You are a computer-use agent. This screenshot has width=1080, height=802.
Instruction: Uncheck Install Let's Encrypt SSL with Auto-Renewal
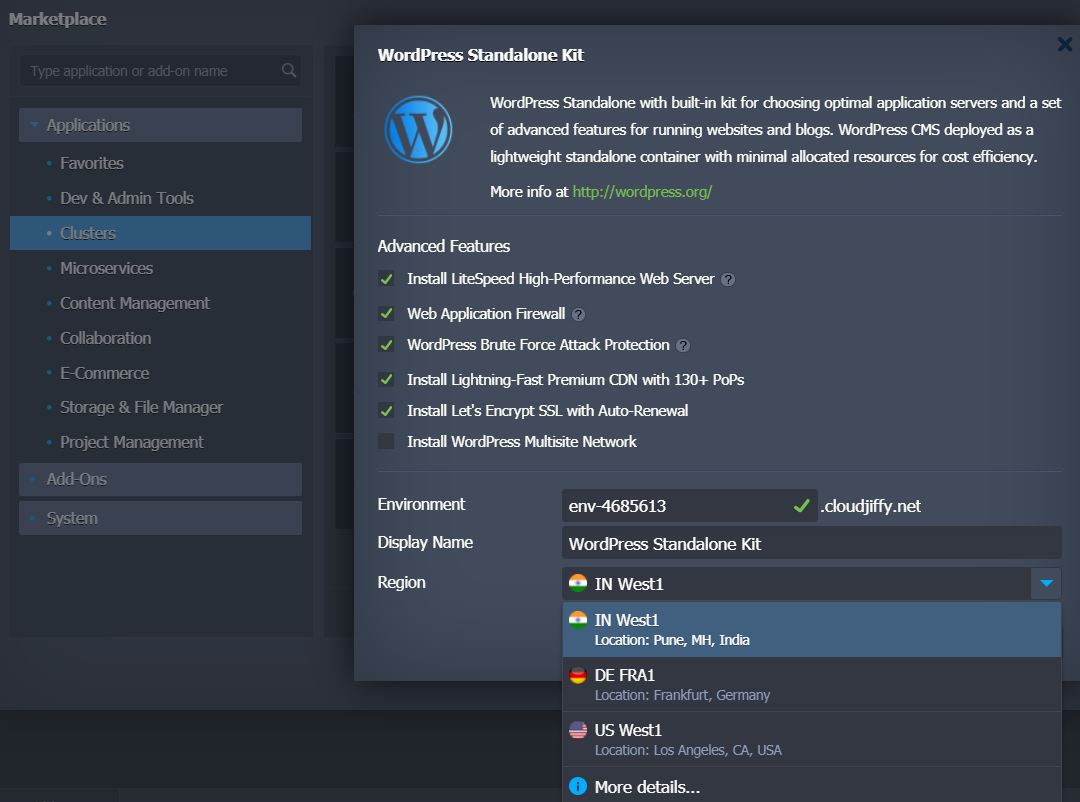coord(386,411)
